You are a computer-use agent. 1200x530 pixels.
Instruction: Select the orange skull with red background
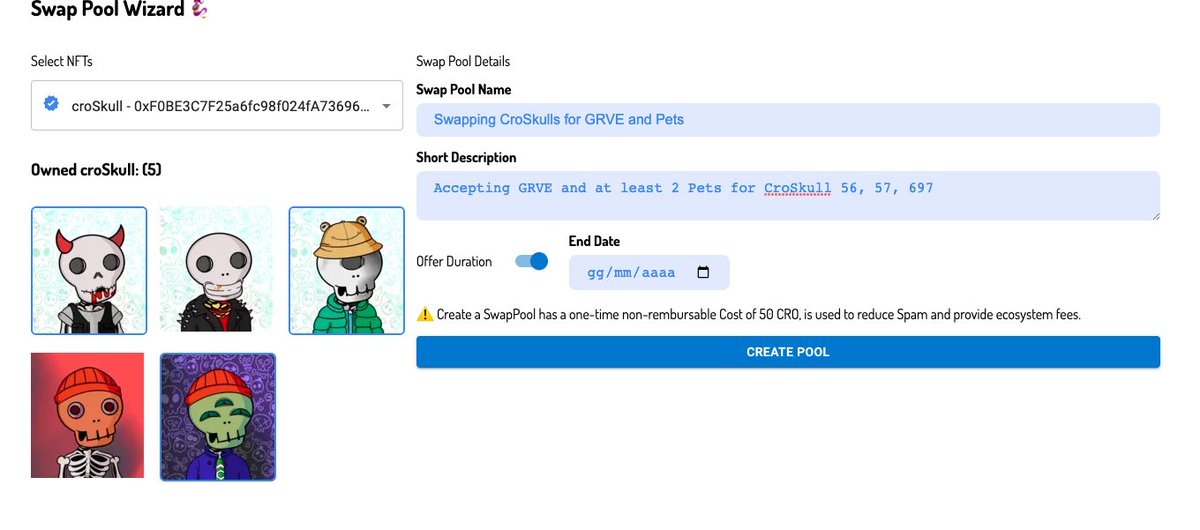click(88, 415)
